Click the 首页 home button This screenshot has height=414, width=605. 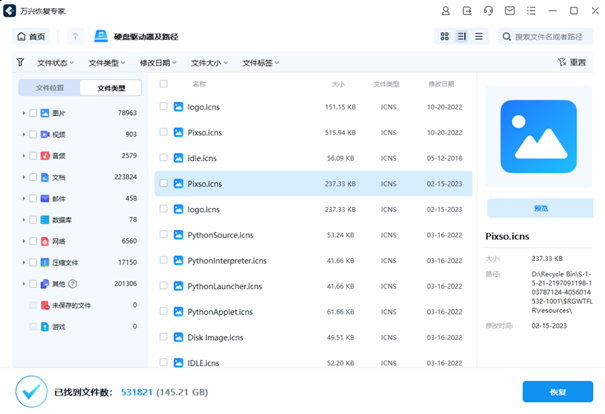[x=32, y=37]
